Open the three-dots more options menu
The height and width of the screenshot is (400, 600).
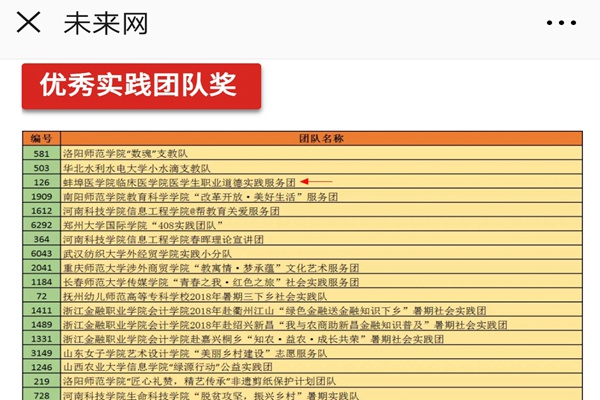coord(568,24)
